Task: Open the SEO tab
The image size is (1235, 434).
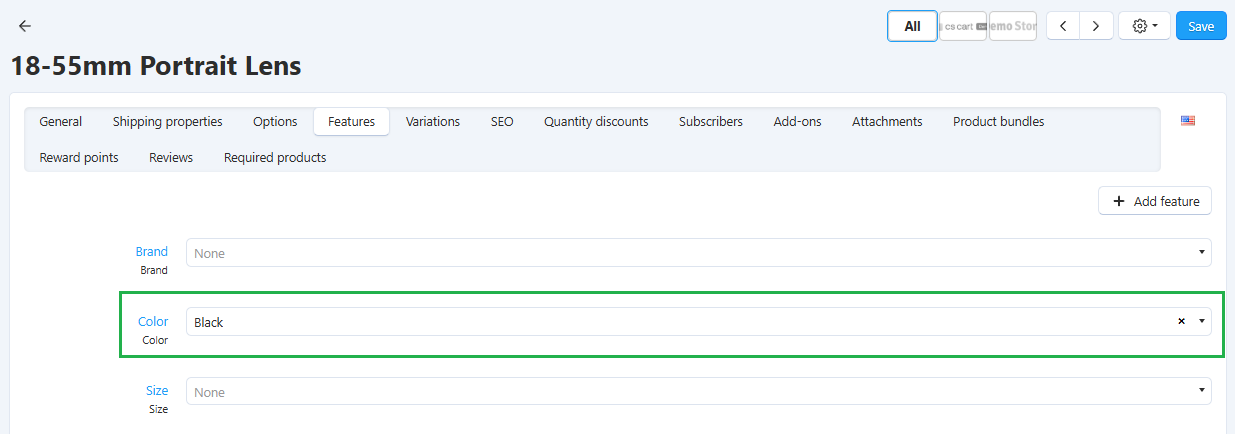Action: [502, 121]
